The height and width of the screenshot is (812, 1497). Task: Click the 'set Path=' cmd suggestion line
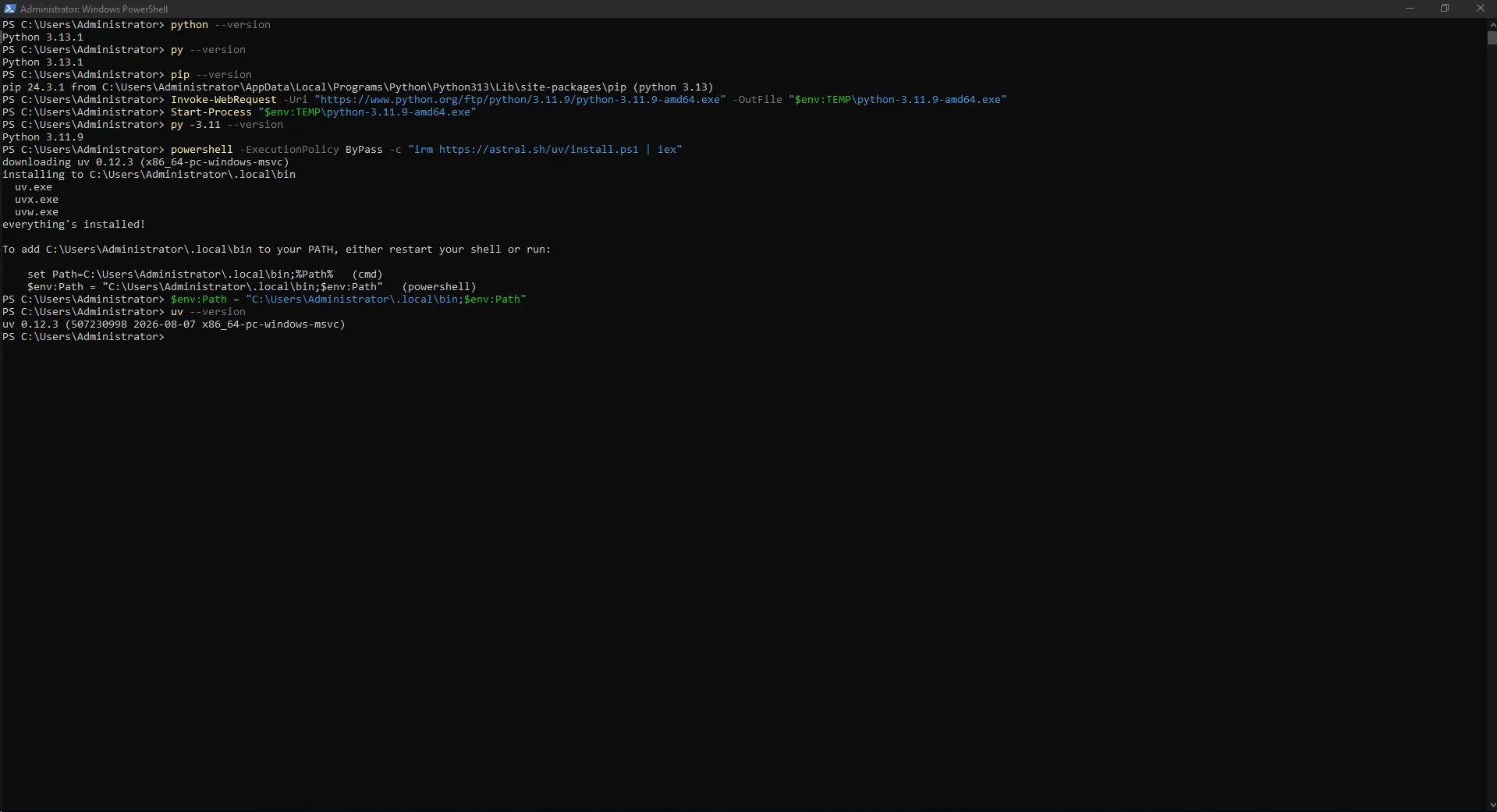[x=205, y=275]
